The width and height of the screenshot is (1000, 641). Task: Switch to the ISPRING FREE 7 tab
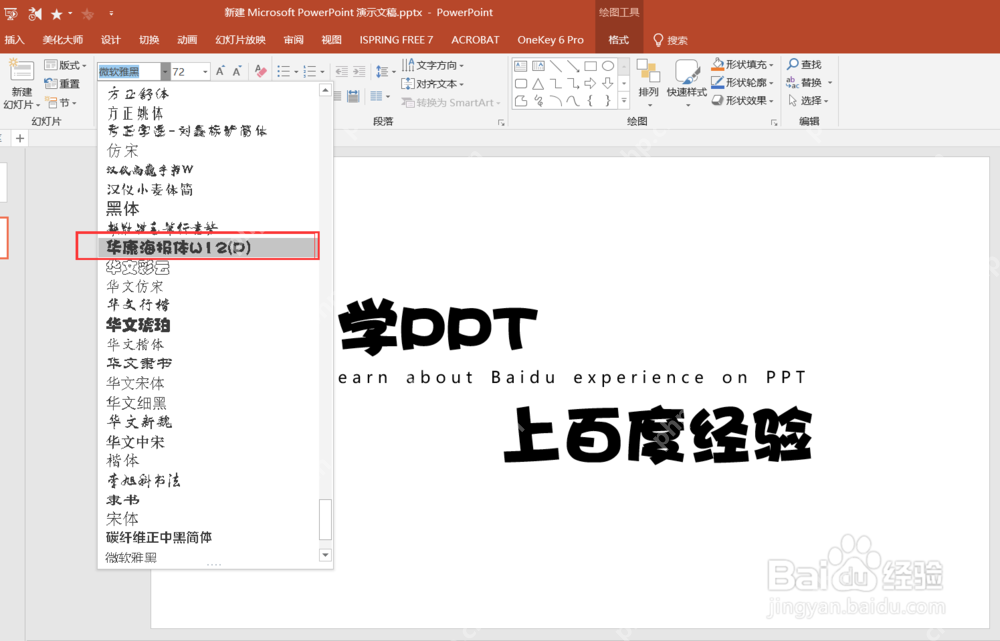point(396,40)
